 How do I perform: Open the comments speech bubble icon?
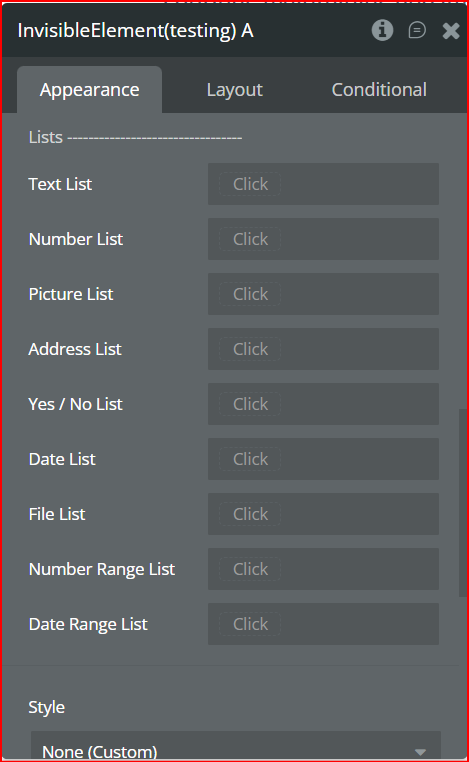[417, 30]
